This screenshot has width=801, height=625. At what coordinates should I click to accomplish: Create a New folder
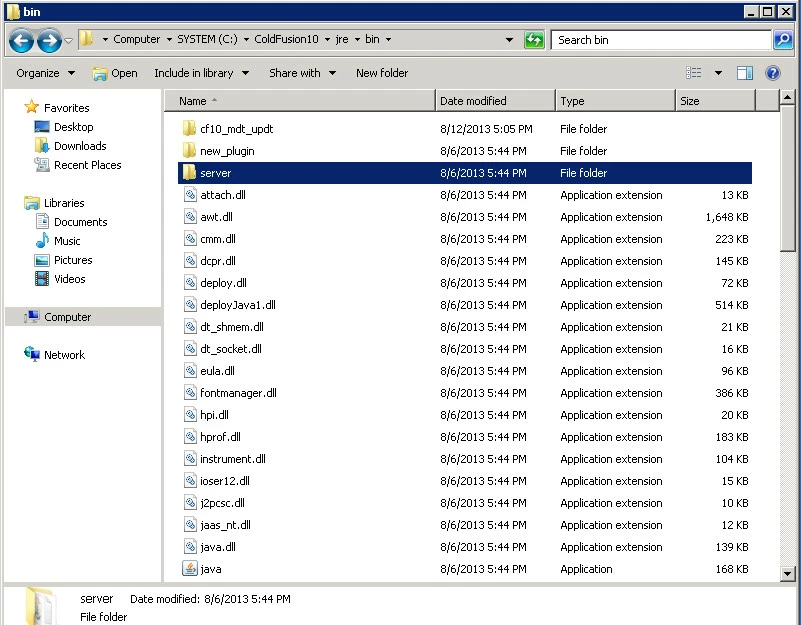click(382, 73)
